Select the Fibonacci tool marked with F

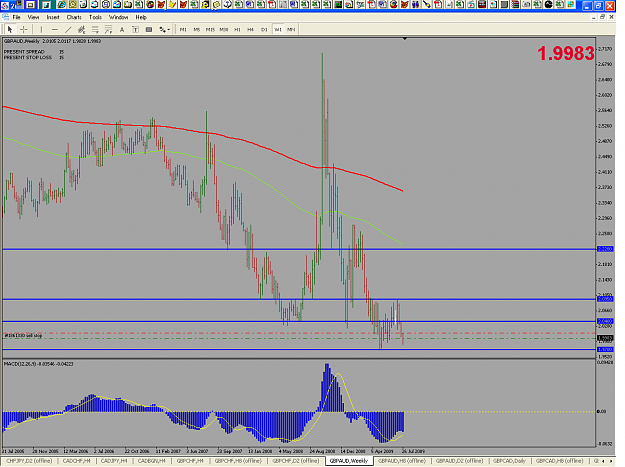(x=108, y=29)
